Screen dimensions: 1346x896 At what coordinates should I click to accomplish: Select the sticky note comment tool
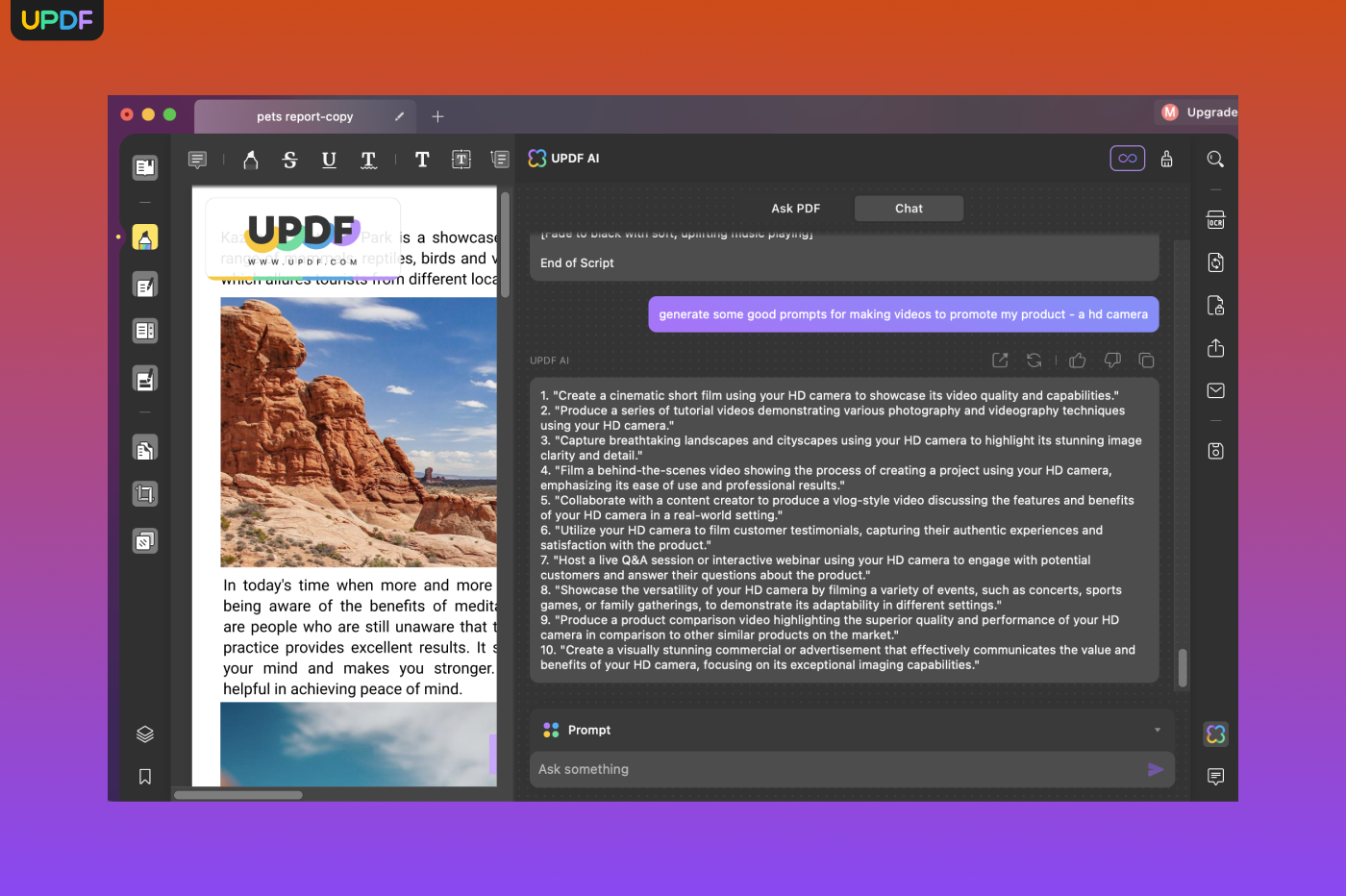click(x=197, y=160)
